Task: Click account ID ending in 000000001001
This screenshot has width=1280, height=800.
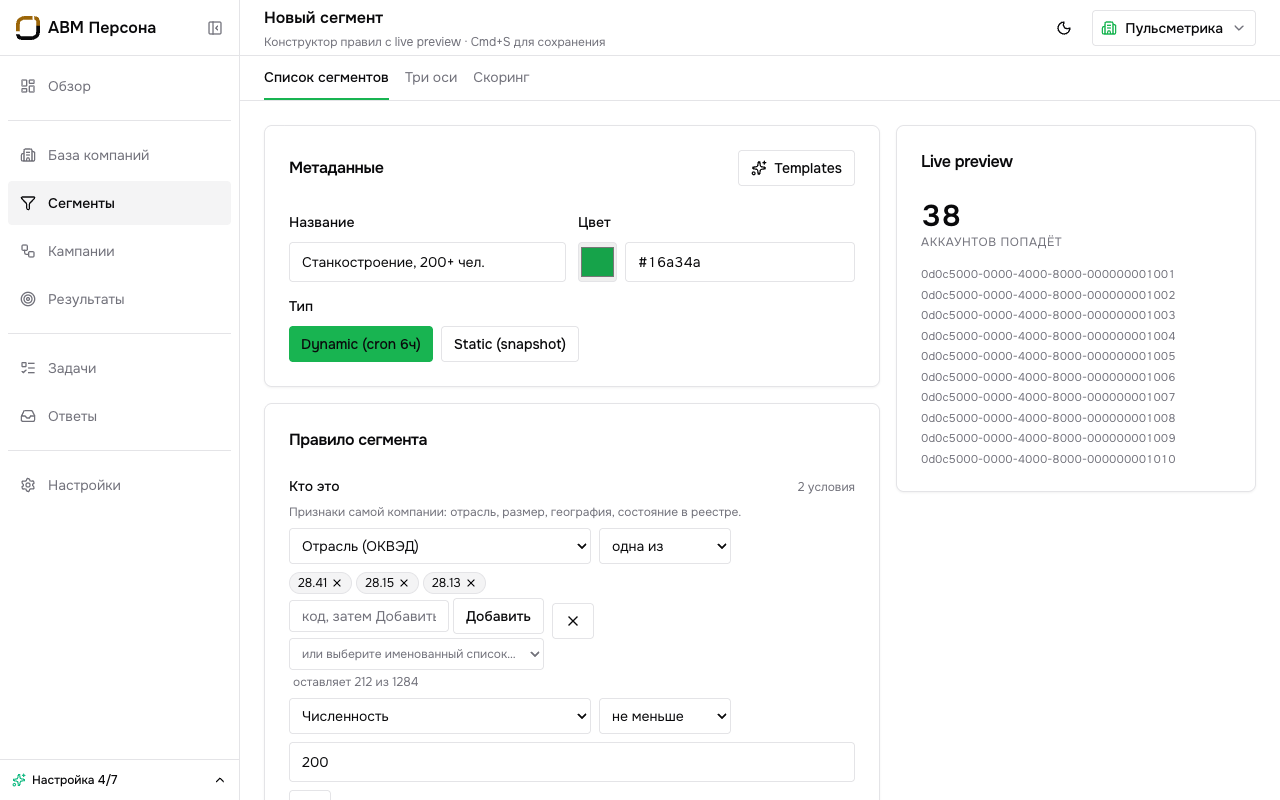Action: point(1048,274)
